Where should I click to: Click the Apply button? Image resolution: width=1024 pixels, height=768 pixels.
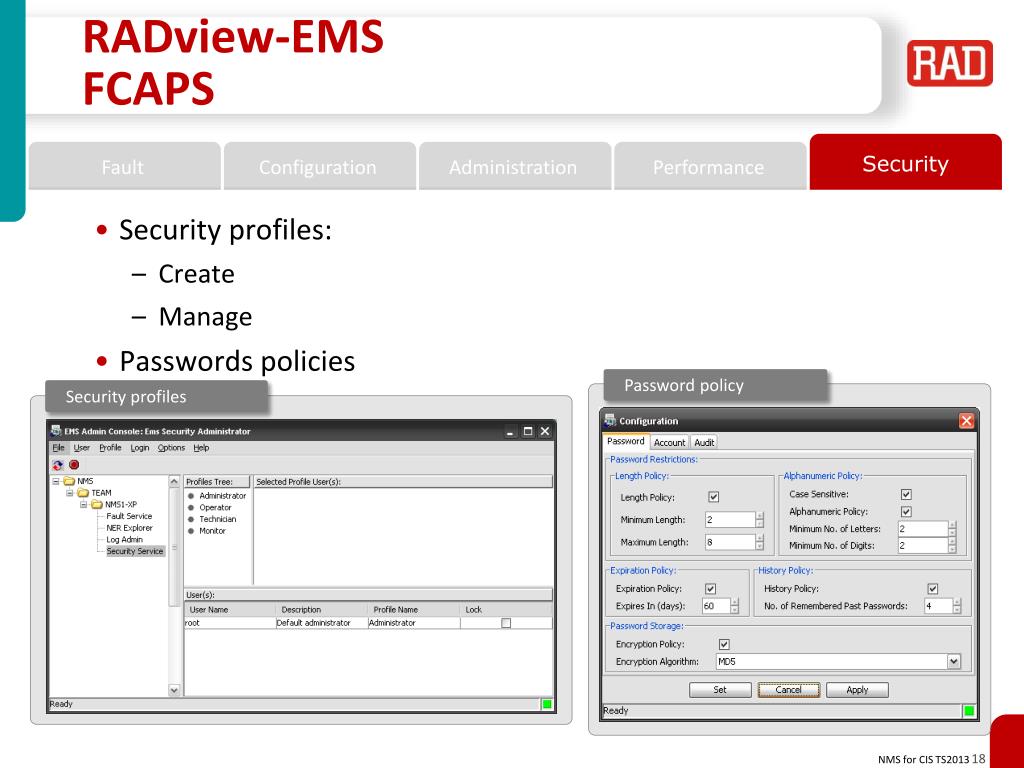pyautogui.click(x=857, y=690)
